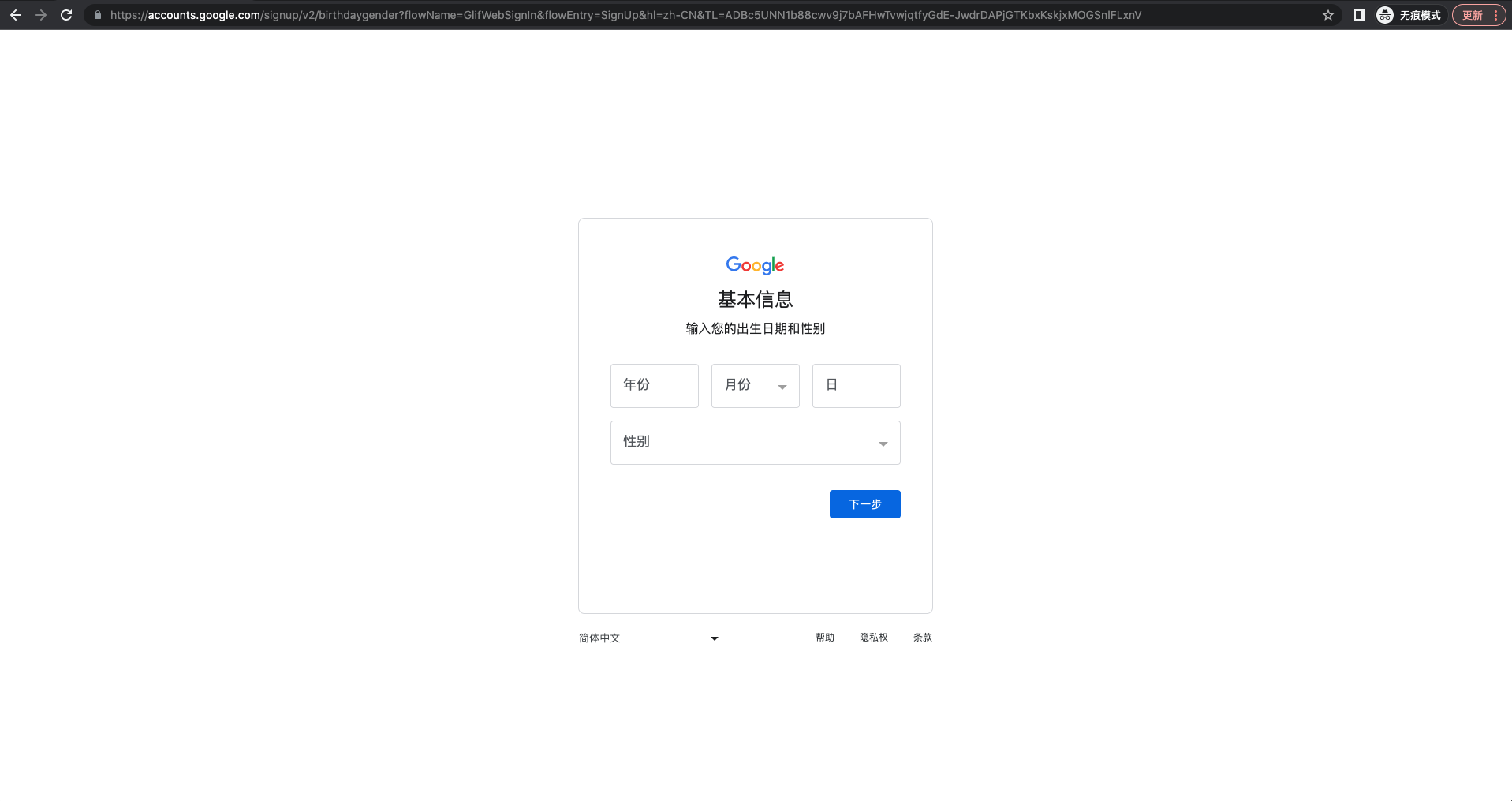Viewport: 1512px width, 801px height.
Task: Open the 无痕模式 incognito profile menu
Action: pyautogui.click(x=1409, y=15)
